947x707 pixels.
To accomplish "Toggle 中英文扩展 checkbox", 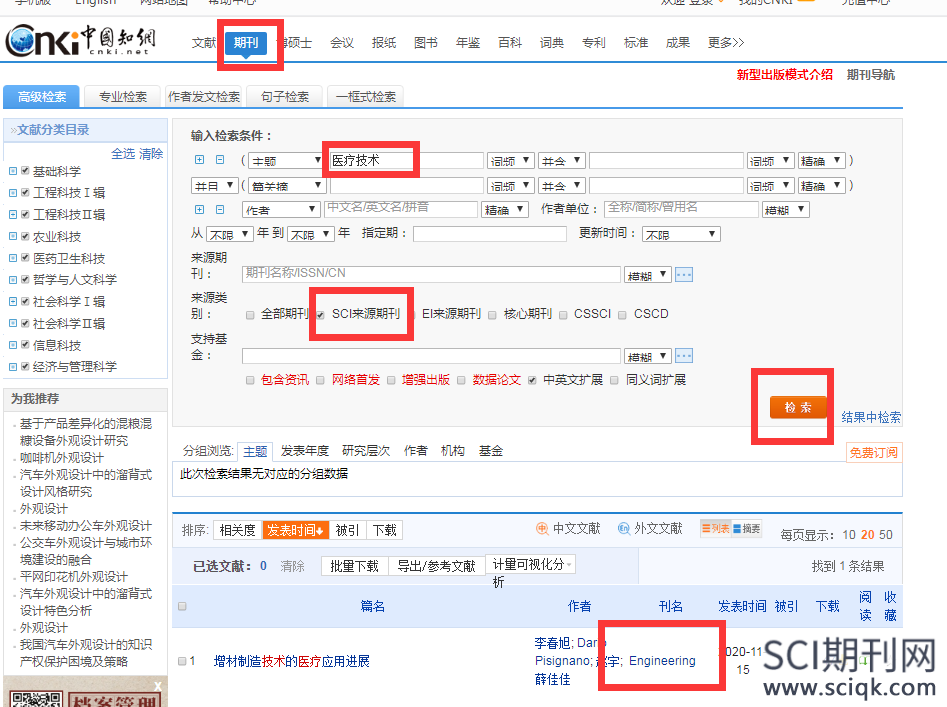I will [x=532, y=380].
